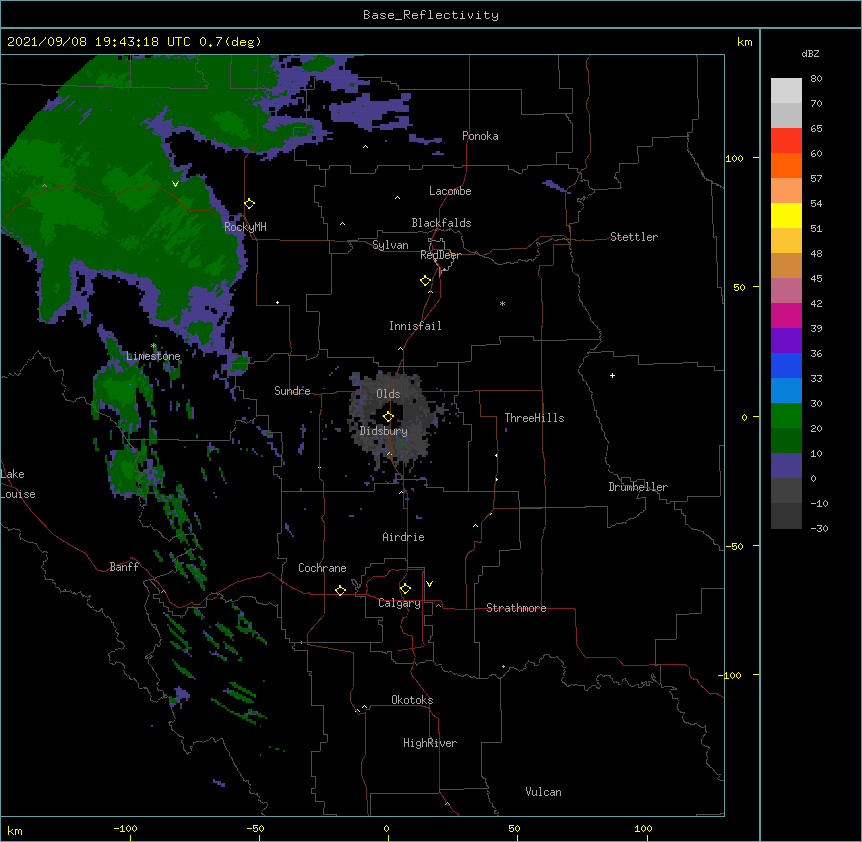
Task: Click the Cochrane label
Action: click(x=322, y=568)
